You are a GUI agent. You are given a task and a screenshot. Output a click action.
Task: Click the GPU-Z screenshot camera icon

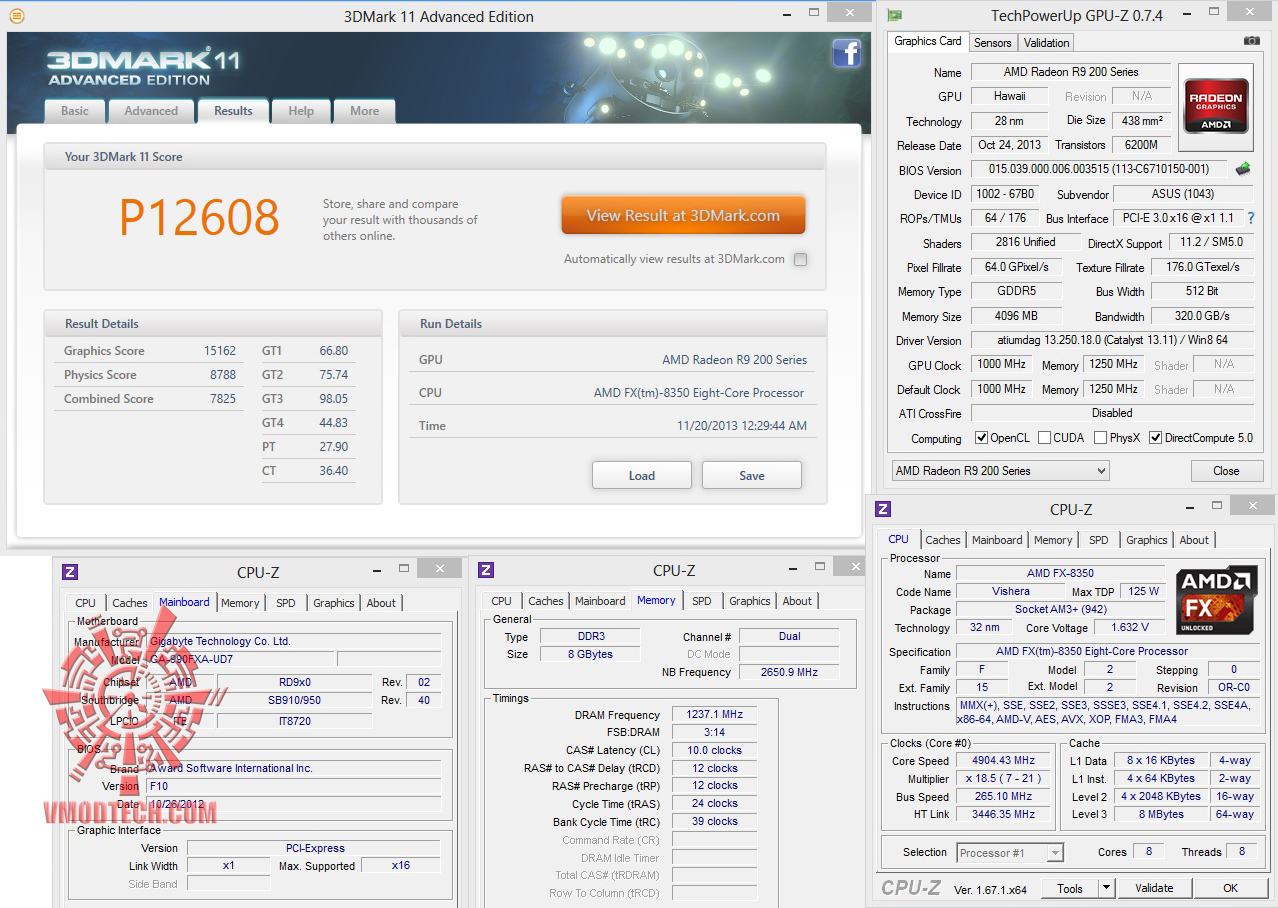[1251, 41]
